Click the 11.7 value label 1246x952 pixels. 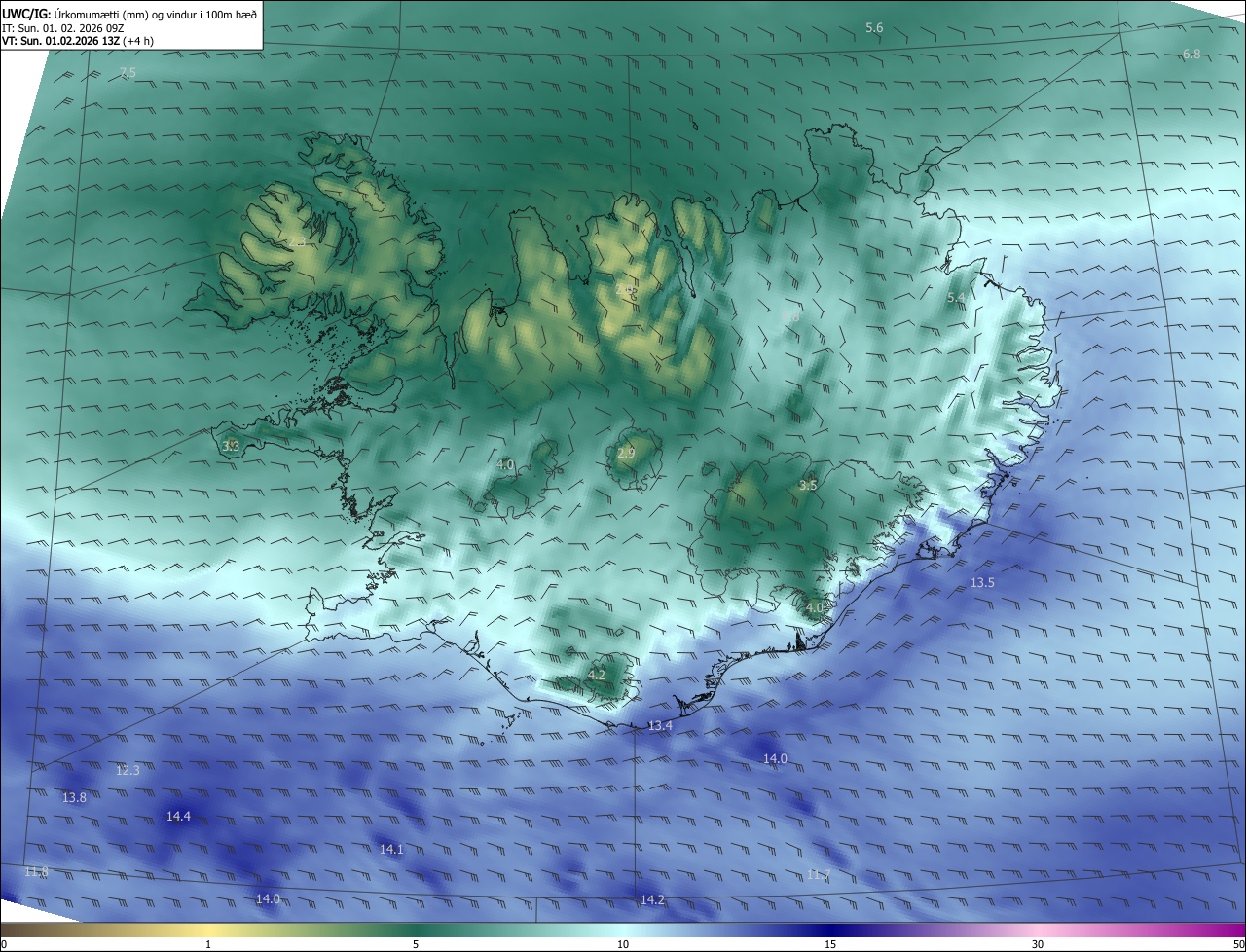819,875
